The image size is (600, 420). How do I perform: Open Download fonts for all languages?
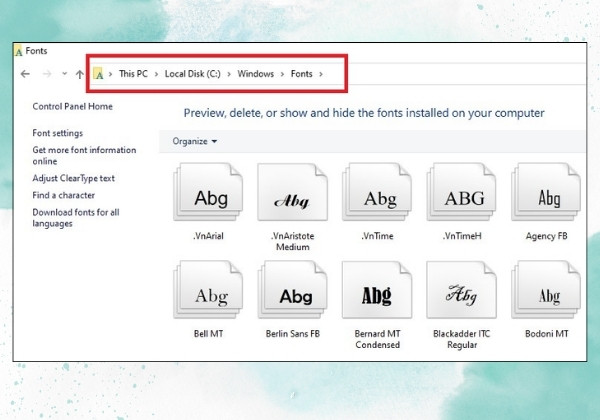click(x=76, y=218)
